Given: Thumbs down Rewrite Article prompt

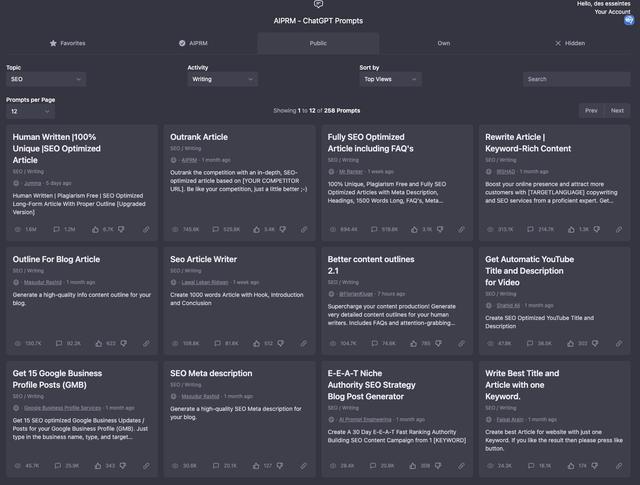Looking at the screenshot, I should pos(597,229).
